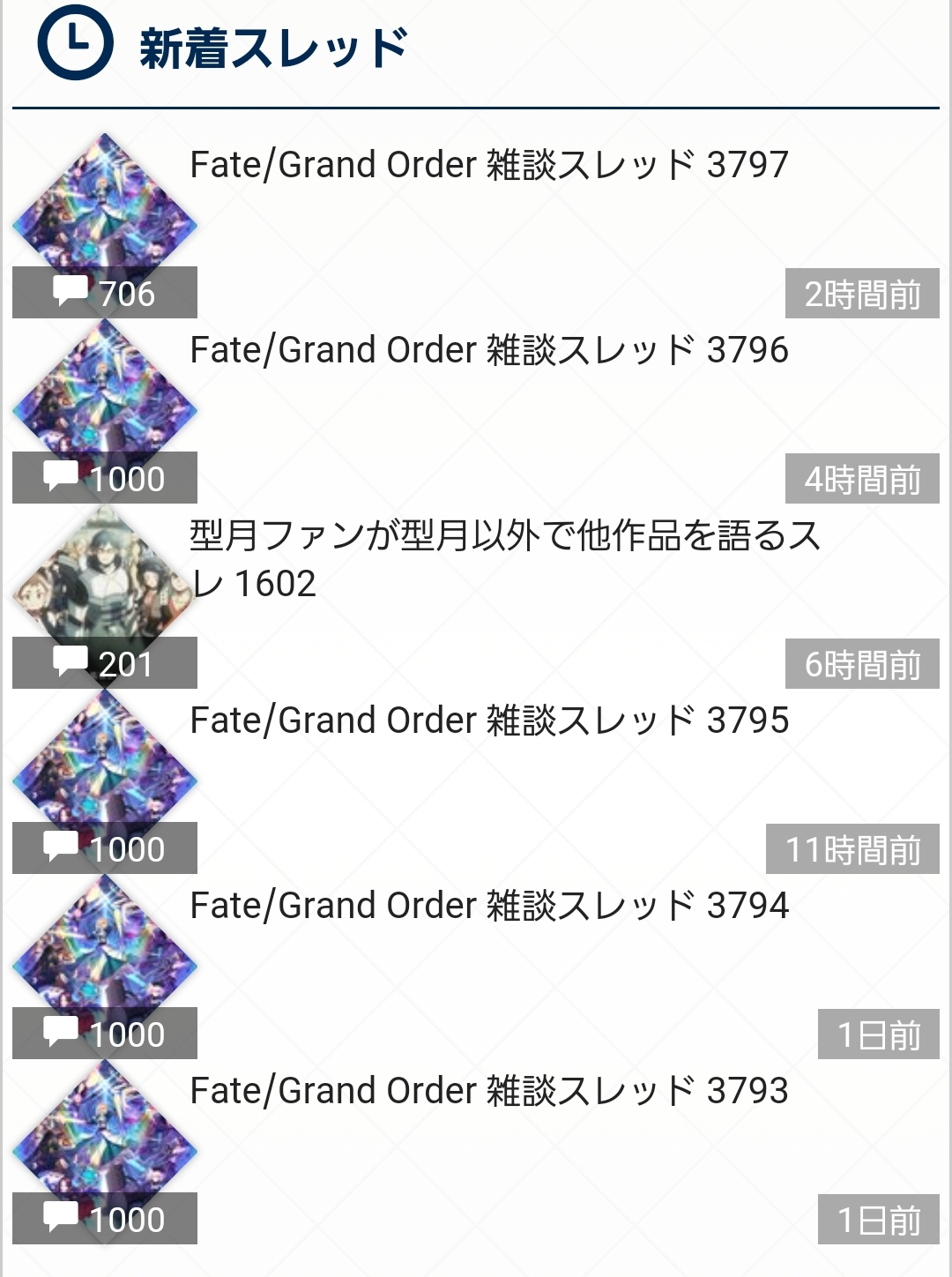Open Fate/Grand Order 雑談スレッド 3795
Image resolution: width=952 pixels, height=1277 pixels.
(x=489, y=721)
